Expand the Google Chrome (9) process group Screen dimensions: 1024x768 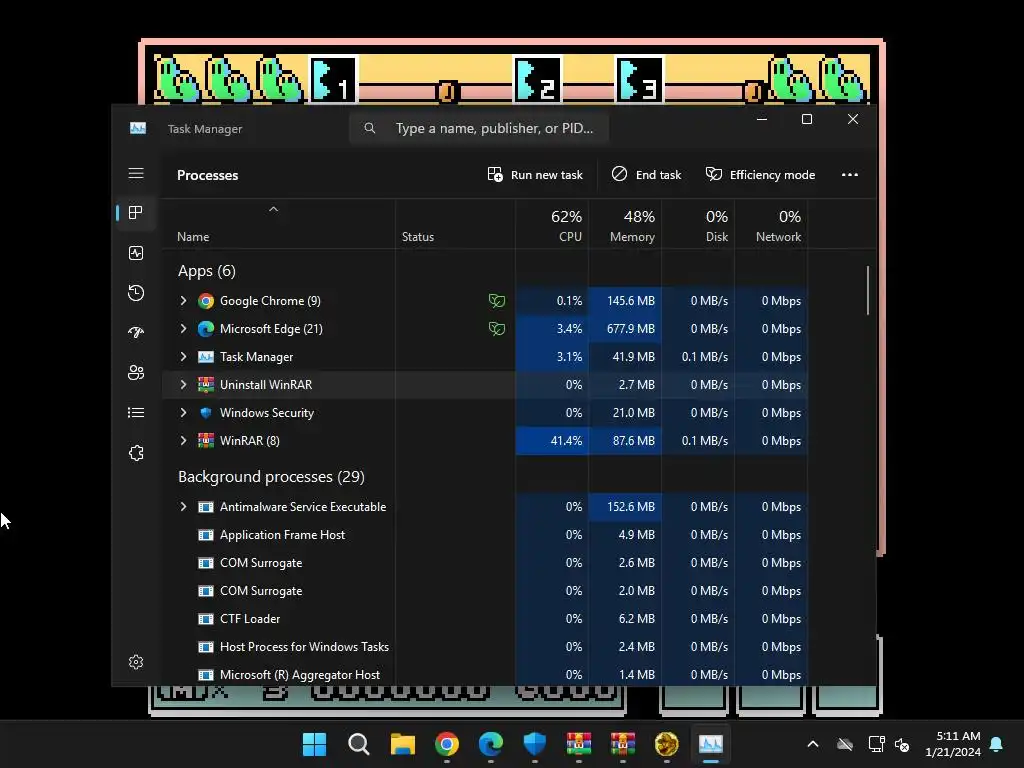tap(184, 300)
